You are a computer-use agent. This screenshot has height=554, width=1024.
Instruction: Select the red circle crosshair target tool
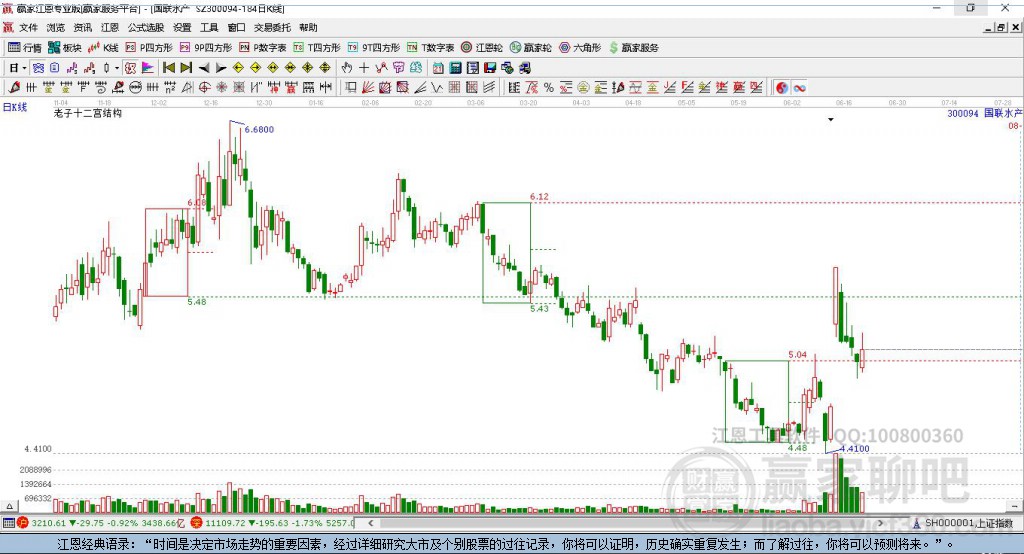pos(204,88)
